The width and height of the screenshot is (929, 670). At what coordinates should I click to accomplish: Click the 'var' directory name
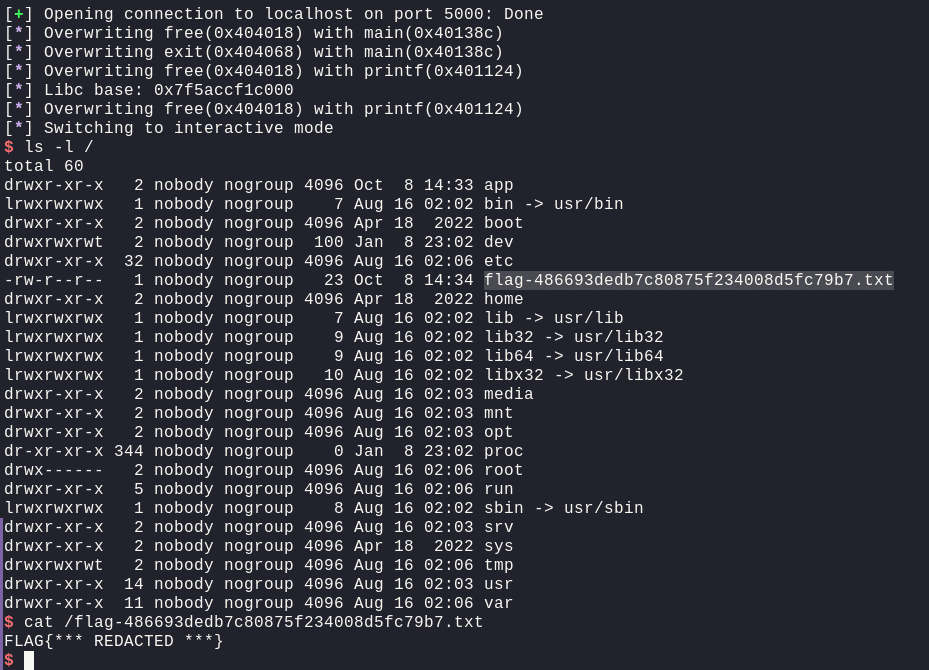click(498, 603)
